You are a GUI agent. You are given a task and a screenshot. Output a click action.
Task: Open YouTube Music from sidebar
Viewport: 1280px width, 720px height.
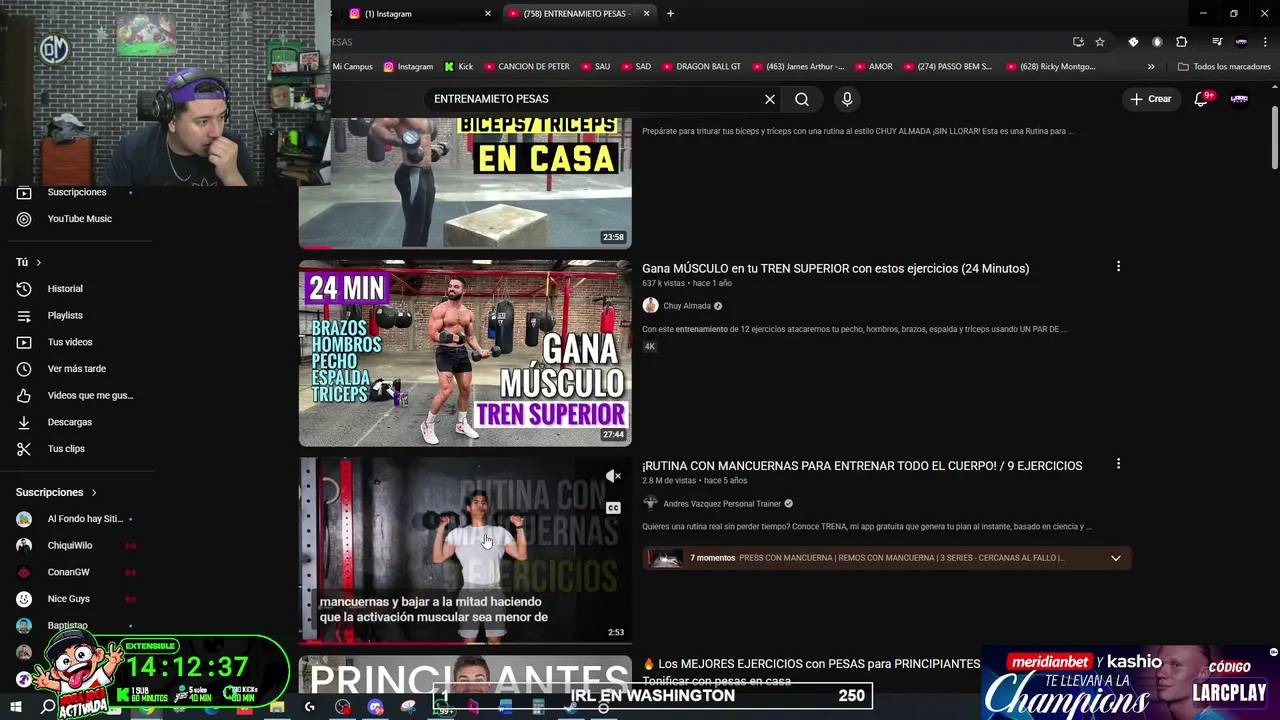click(x=79, y=219)
